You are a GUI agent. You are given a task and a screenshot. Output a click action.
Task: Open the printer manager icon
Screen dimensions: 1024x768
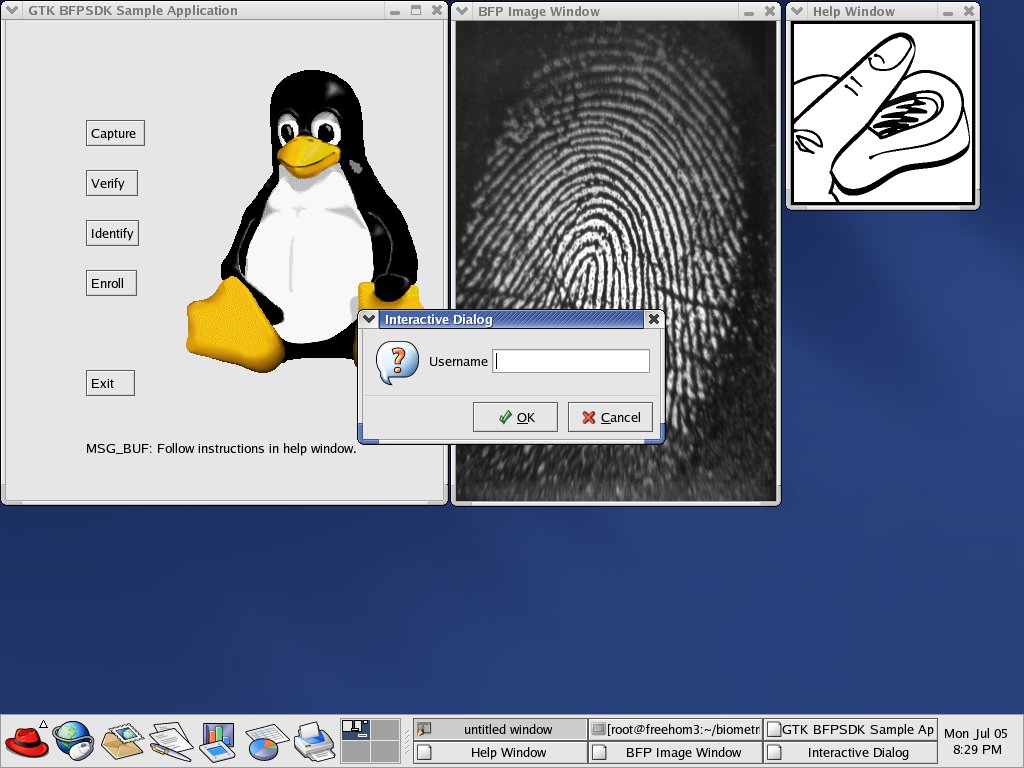[x=313, y=741]
